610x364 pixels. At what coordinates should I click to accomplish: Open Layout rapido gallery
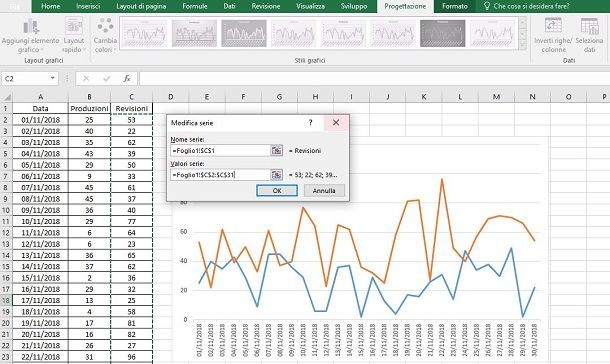pos(74,36)
